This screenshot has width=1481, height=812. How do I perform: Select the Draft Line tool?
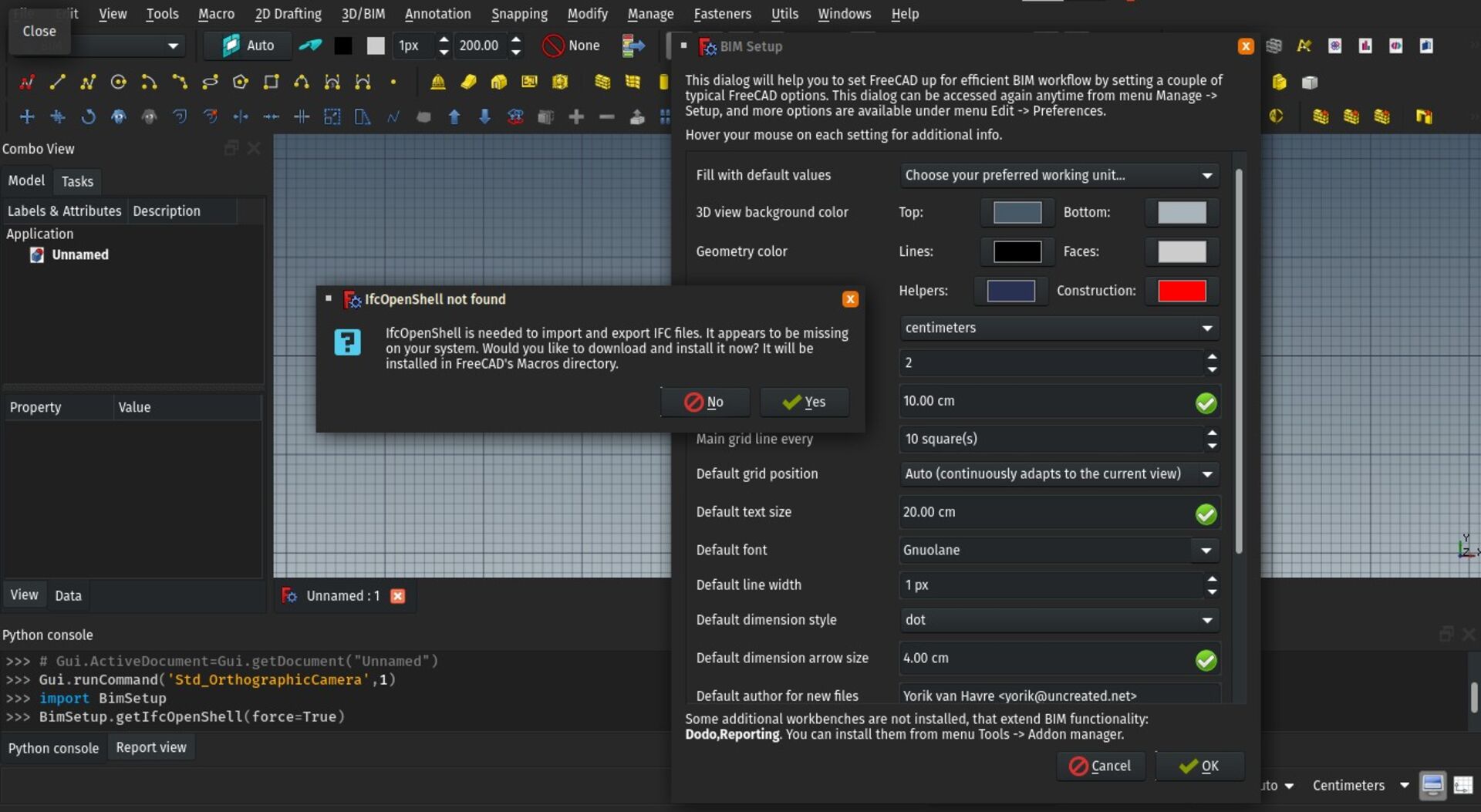tap(57, 82)
